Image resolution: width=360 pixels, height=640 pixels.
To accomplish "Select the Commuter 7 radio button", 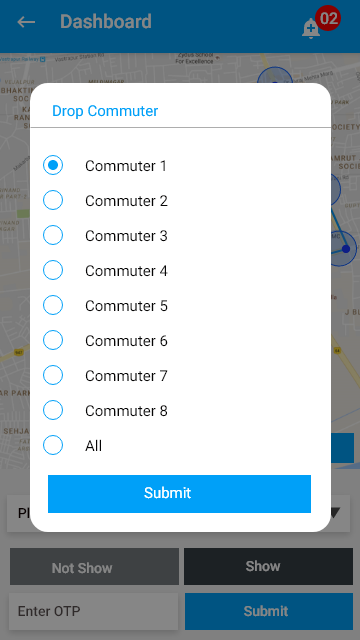I will [53, 376].
